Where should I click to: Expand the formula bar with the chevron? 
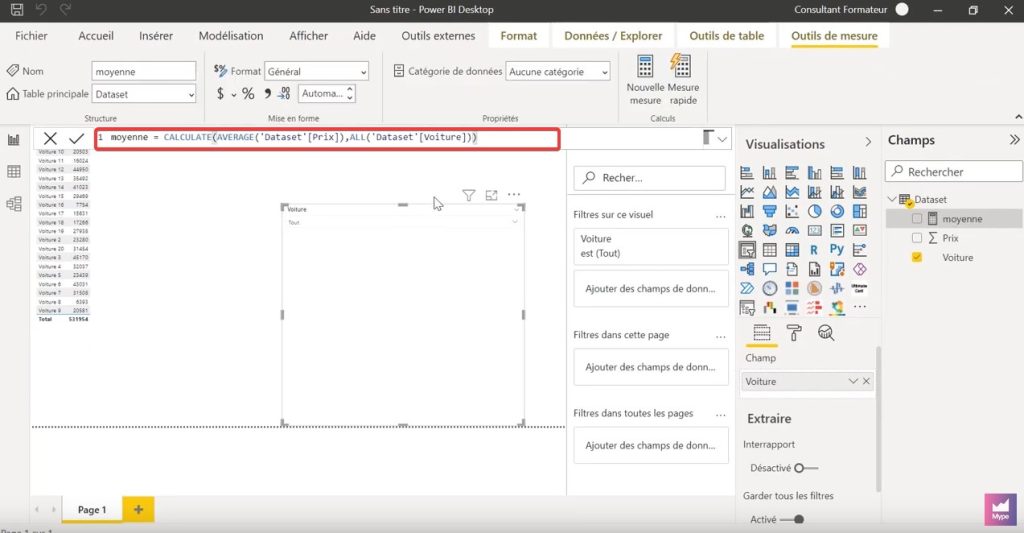[x=722, y=139]
